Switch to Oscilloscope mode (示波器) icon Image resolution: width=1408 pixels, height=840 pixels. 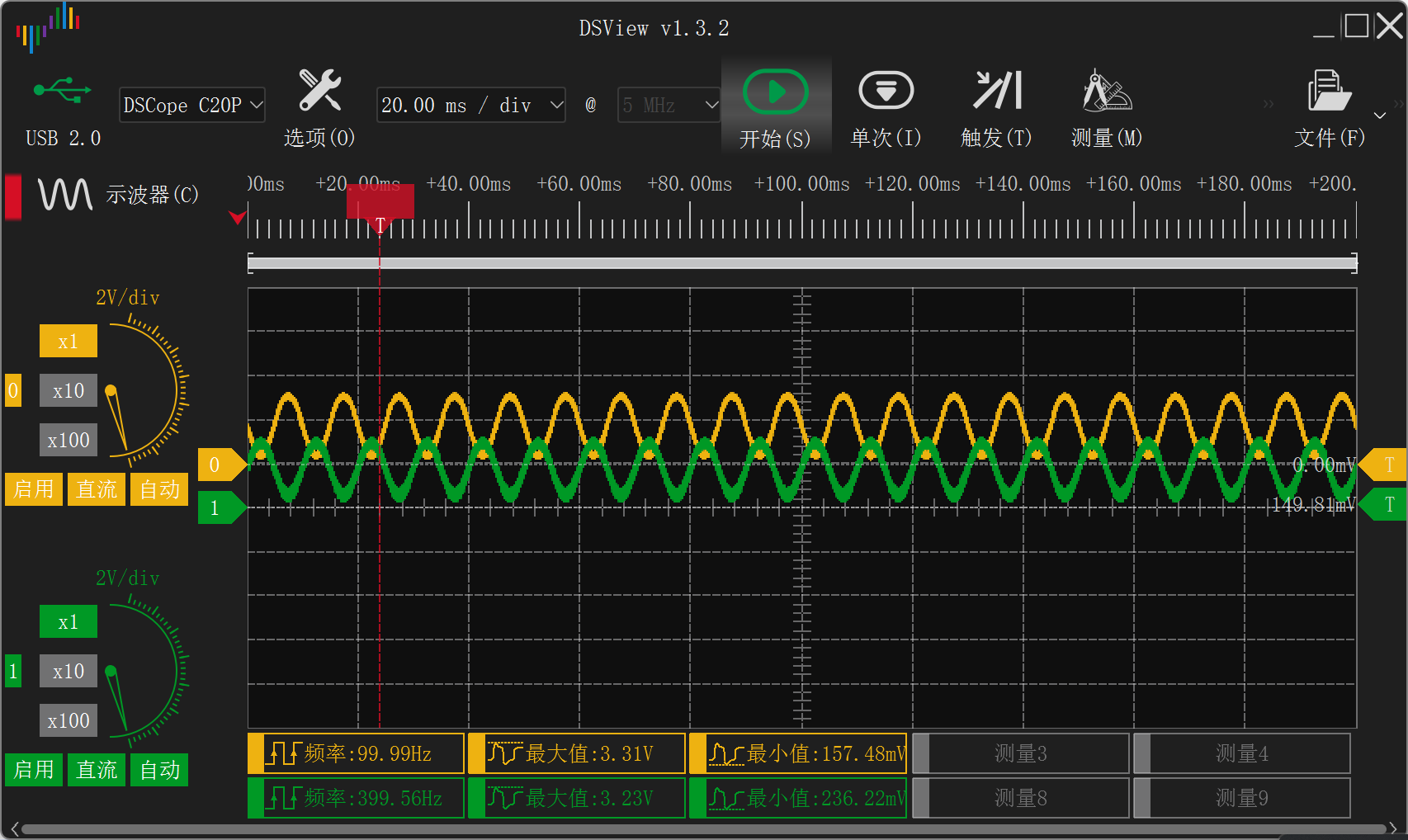point(64,195)
